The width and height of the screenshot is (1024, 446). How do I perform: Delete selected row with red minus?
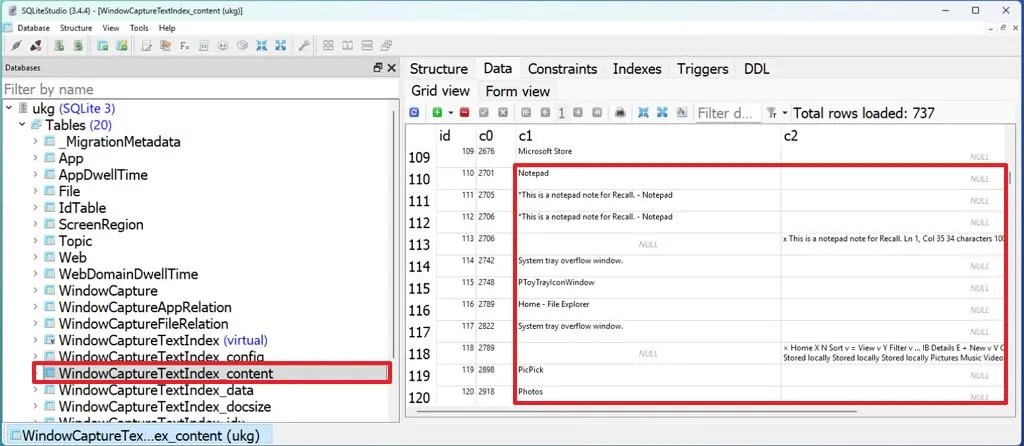pyautogui.click(x=464, y=113)
